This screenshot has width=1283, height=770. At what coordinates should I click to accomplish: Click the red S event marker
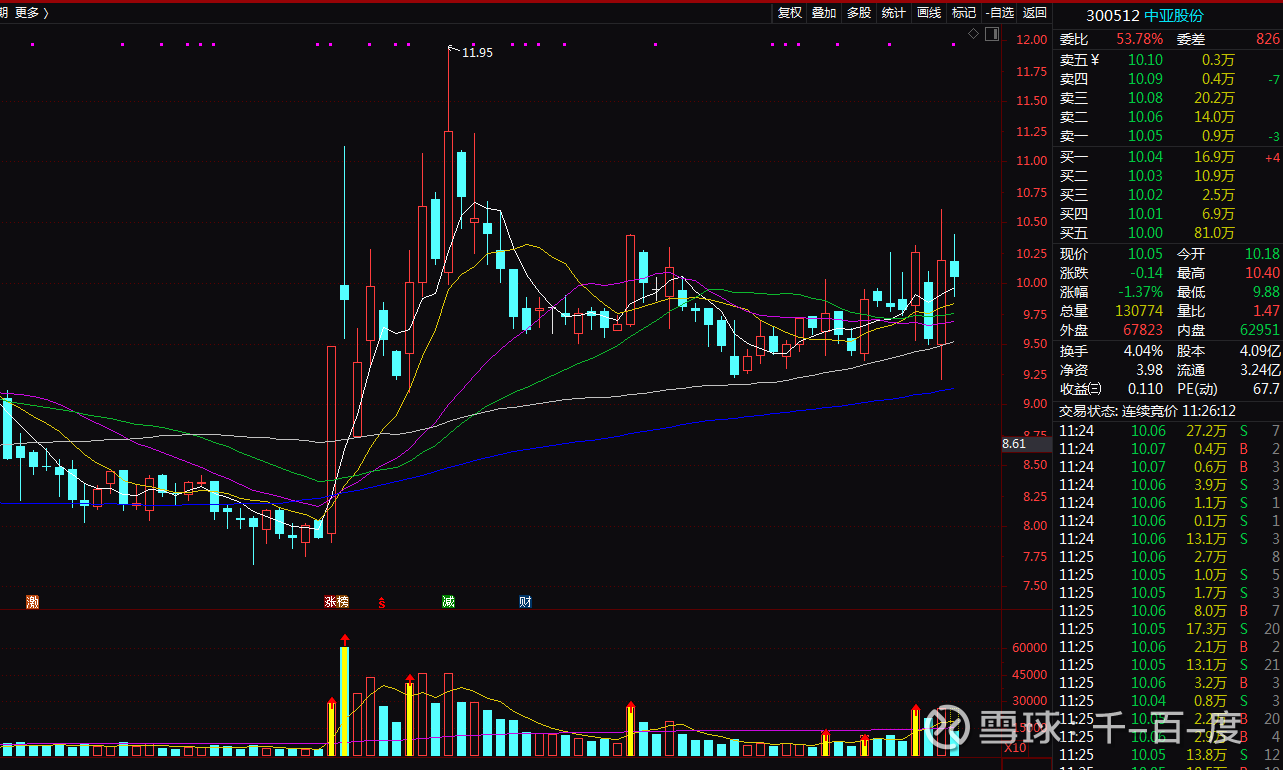pos(381,602)
